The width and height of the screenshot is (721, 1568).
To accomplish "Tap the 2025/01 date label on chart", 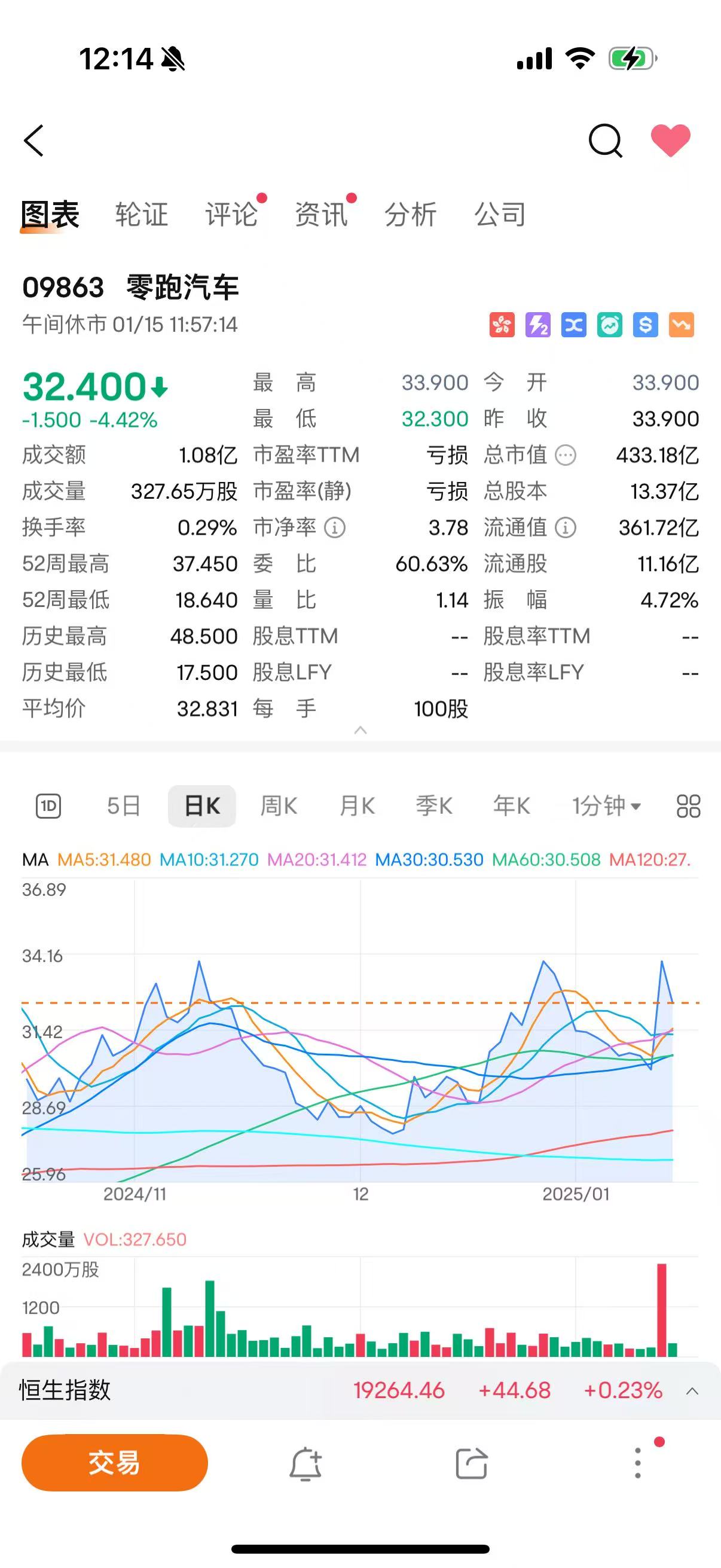I will click(576, 1194).
